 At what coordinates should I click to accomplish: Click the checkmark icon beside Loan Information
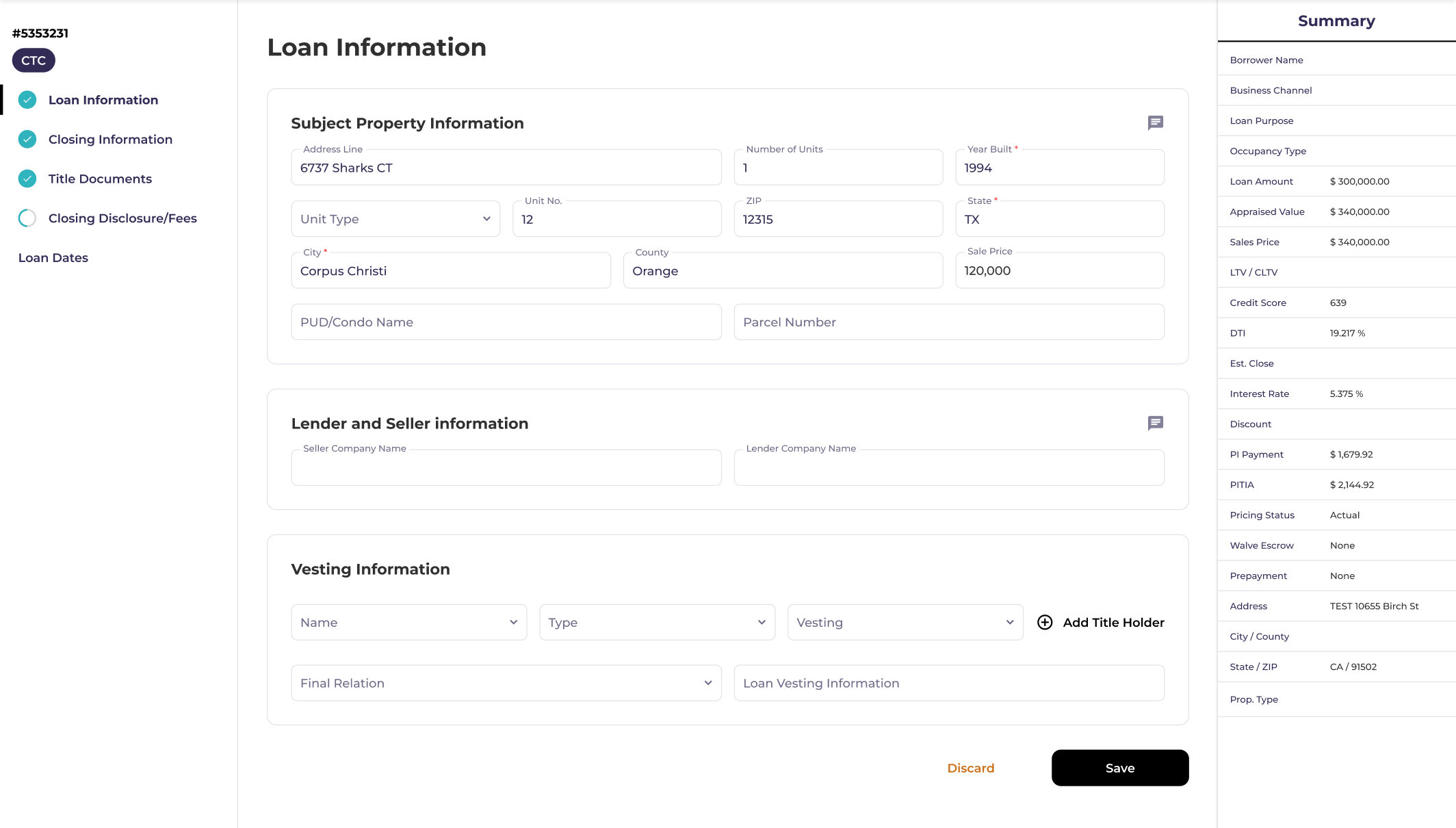point(27,99)
